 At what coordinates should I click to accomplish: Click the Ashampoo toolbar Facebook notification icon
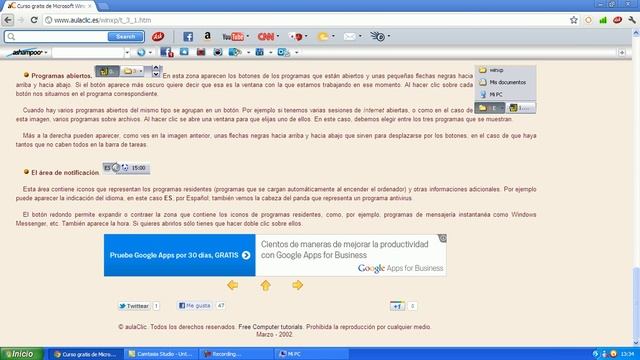click(167, 52)
